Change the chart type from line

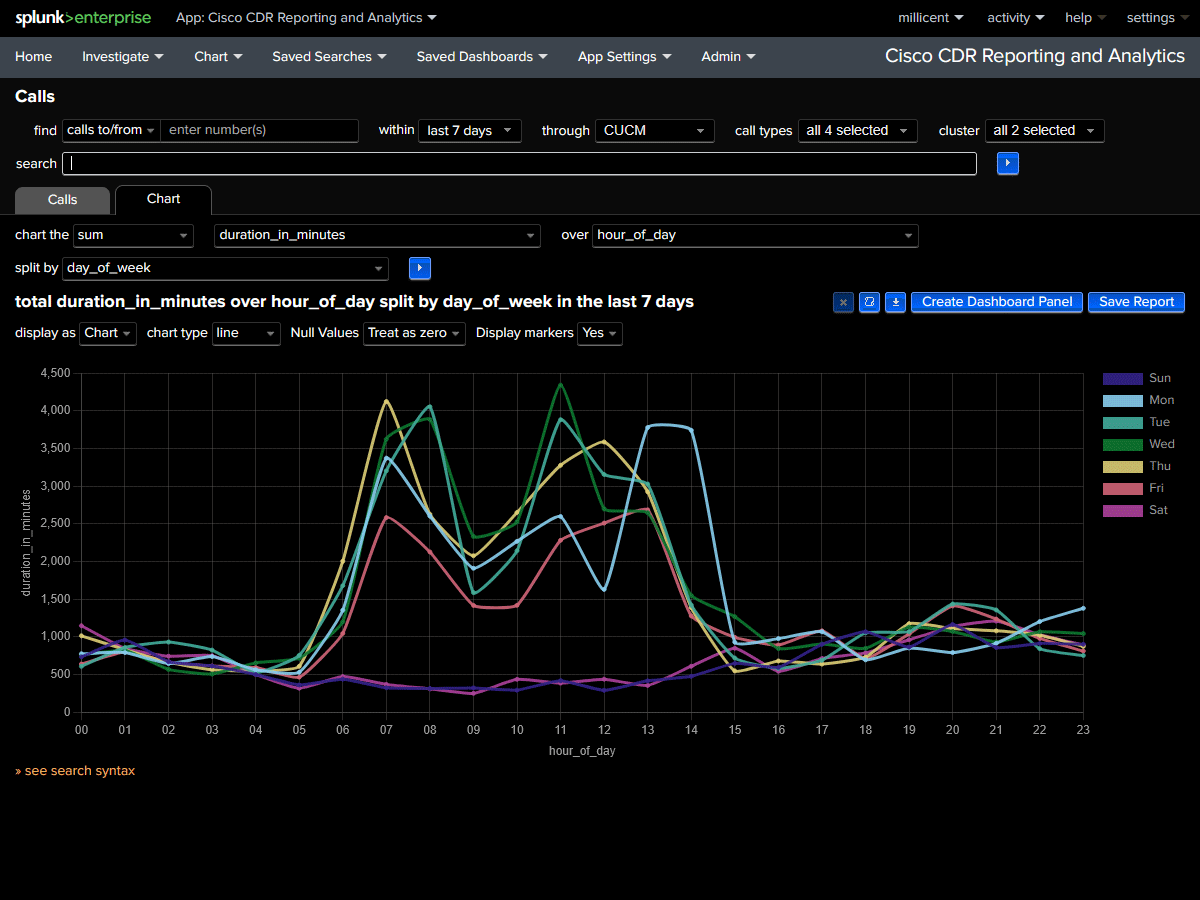[246, 333]
